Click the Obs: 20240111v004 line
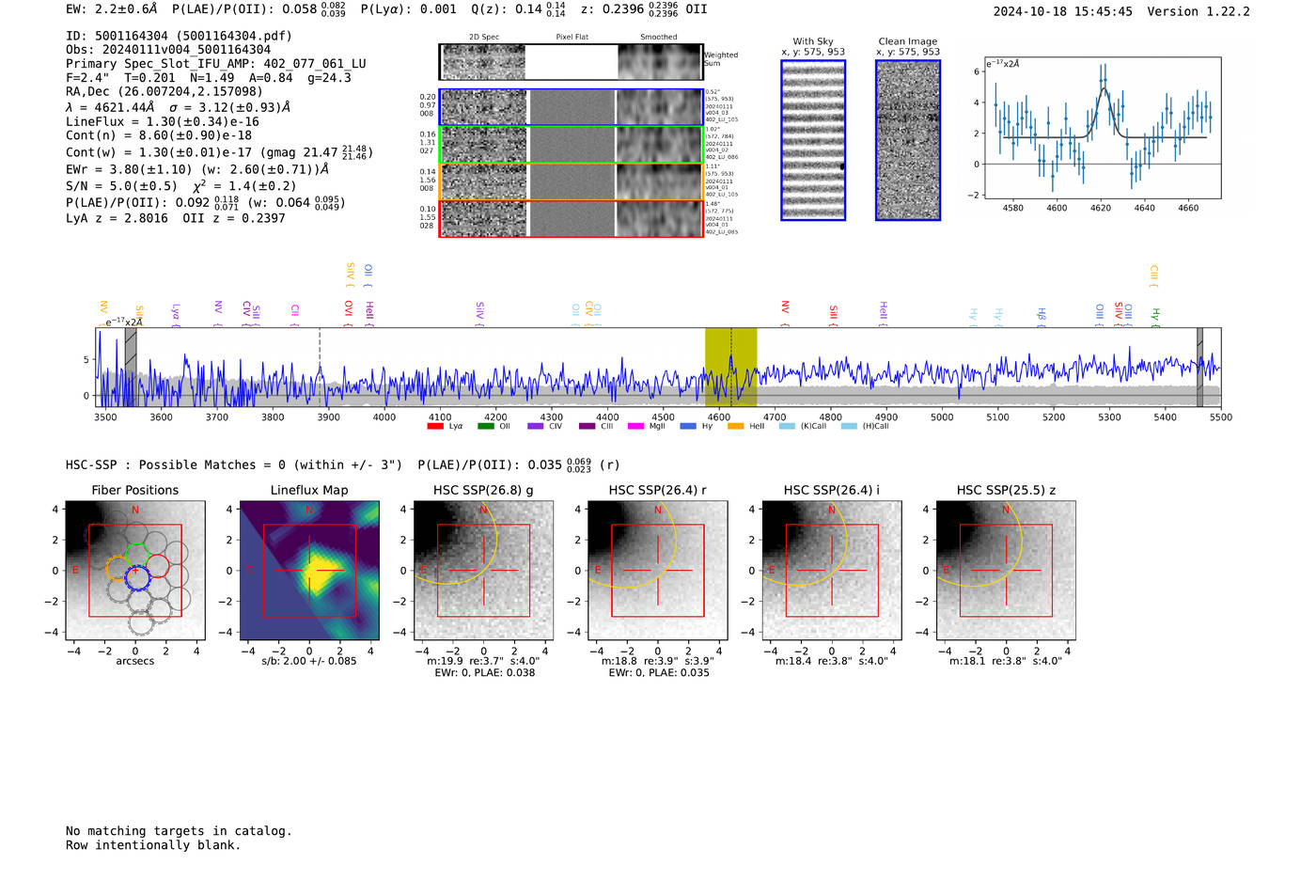The image size is (1316, 896). [168, 50]
